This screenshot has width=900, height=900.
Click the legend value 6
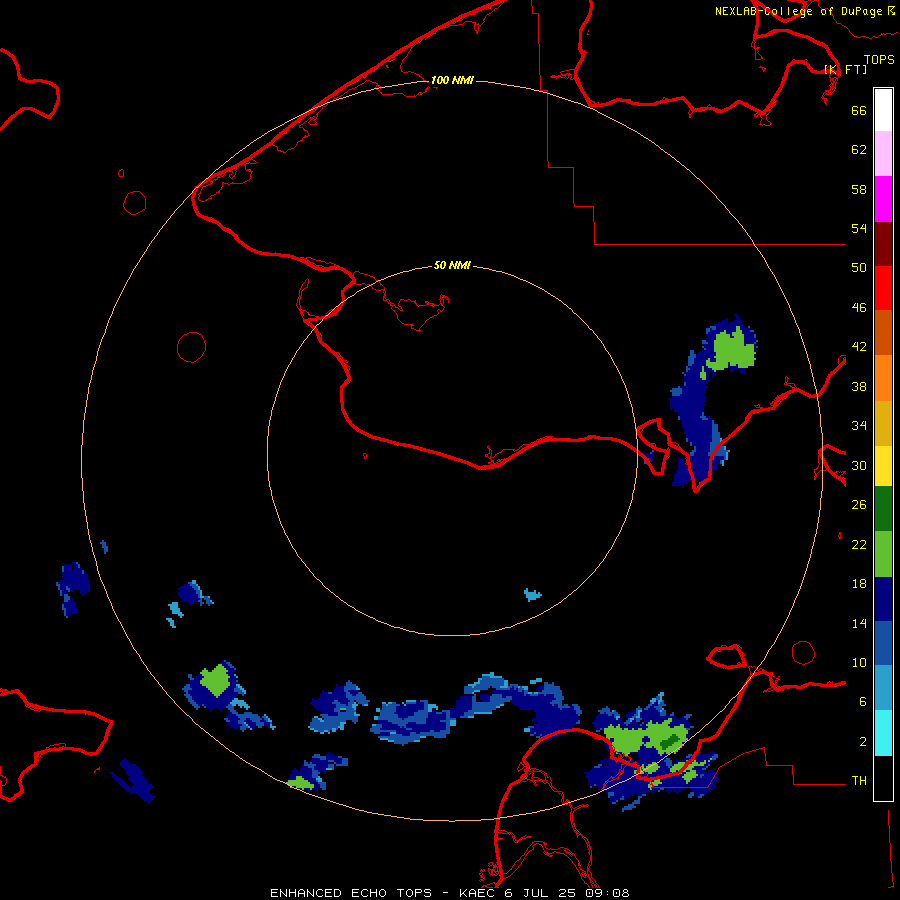(863, 701)
